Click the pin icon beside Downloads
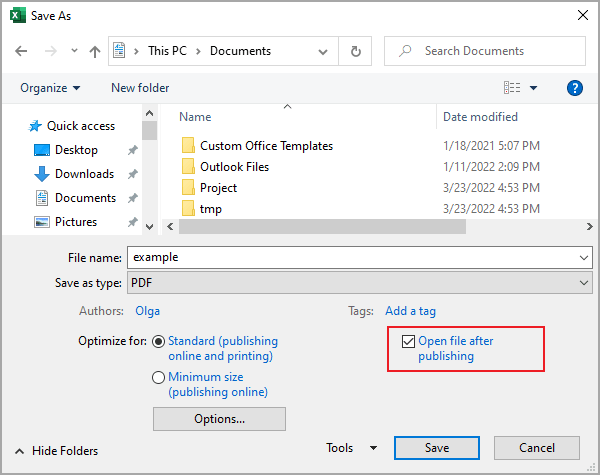The height and width of the screenshot is (475, 600). click(132, 174)
